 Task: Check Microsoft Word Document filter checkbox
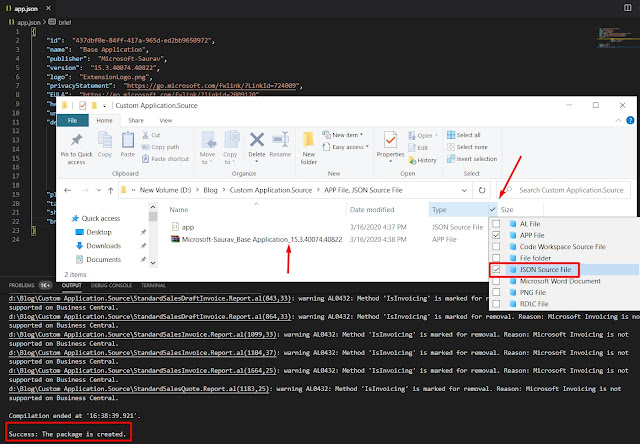496,281
